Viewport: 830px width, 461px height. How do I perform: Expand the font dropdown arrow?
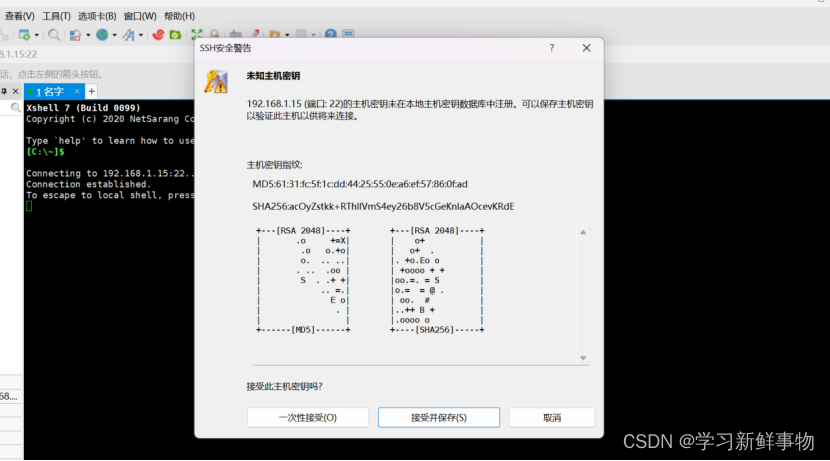pos(141,35)
